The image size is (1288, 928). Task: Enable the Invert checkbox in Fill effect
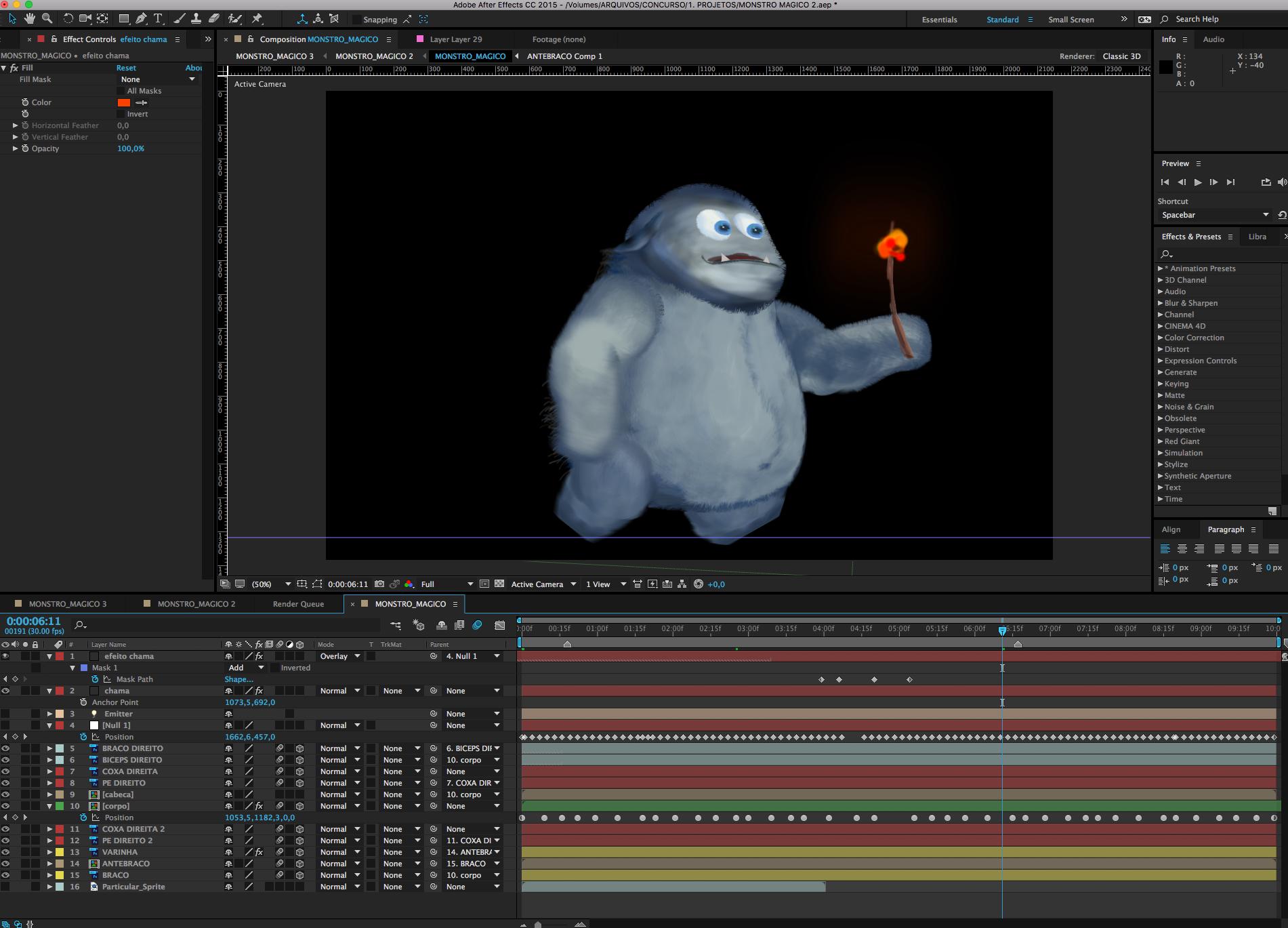pos(121,114)
